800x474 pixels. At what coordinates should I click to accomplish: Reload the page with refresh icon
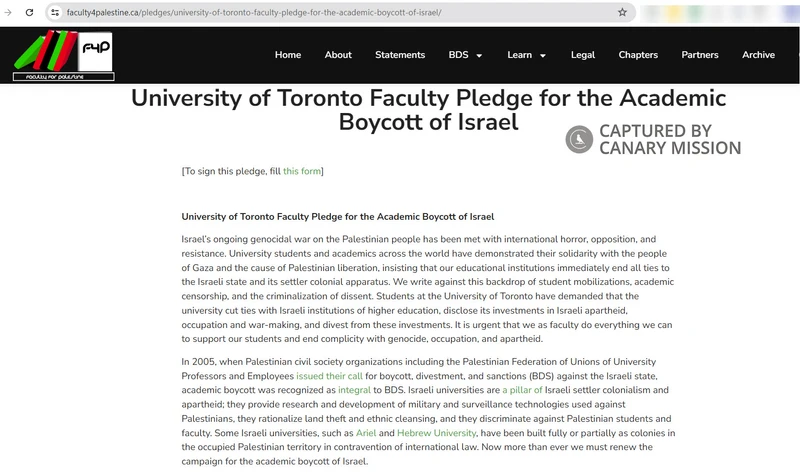click(29, 12)
